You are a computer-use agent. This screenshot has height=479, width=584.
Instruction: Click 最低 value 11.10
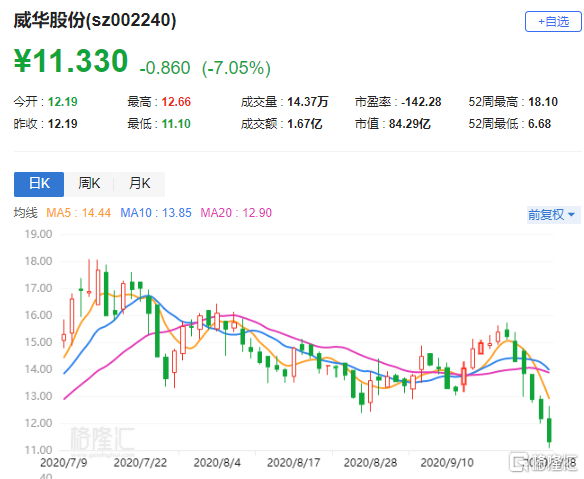[x=176, y=124]
